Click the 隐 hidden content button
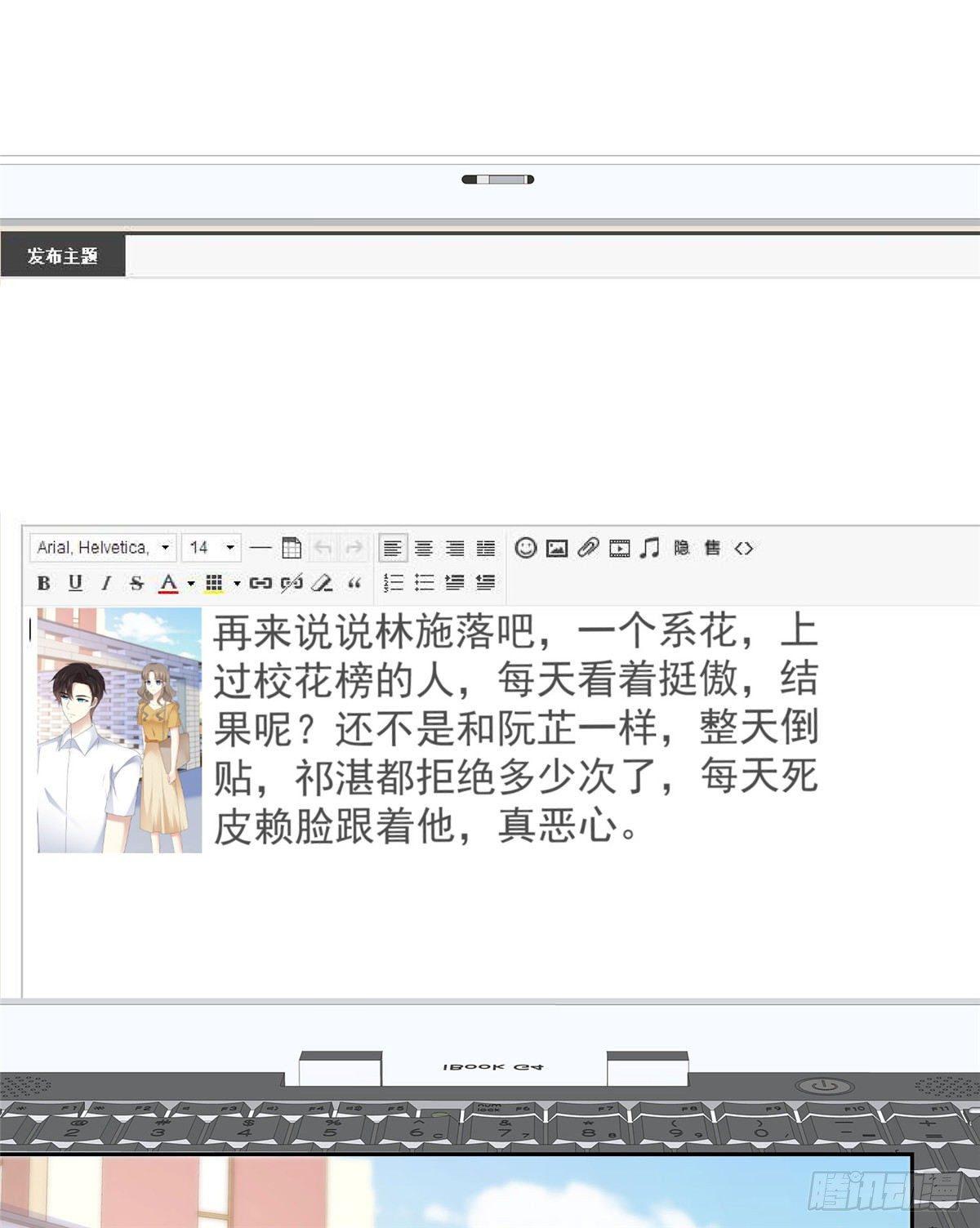Image resolution: width=980 pixels, height=1228 pixels. (682, 548)
